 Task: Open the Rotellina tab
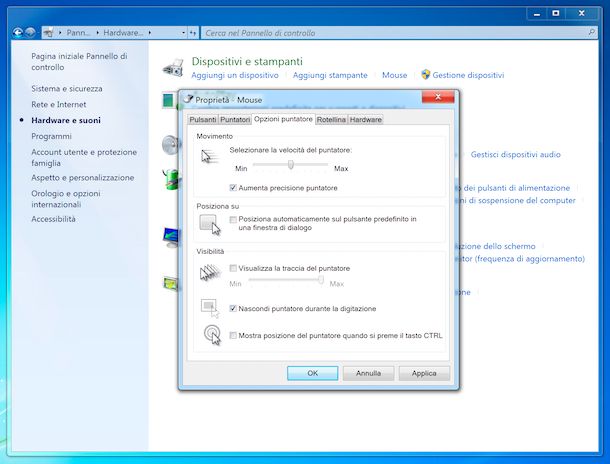tap(331, 120)
